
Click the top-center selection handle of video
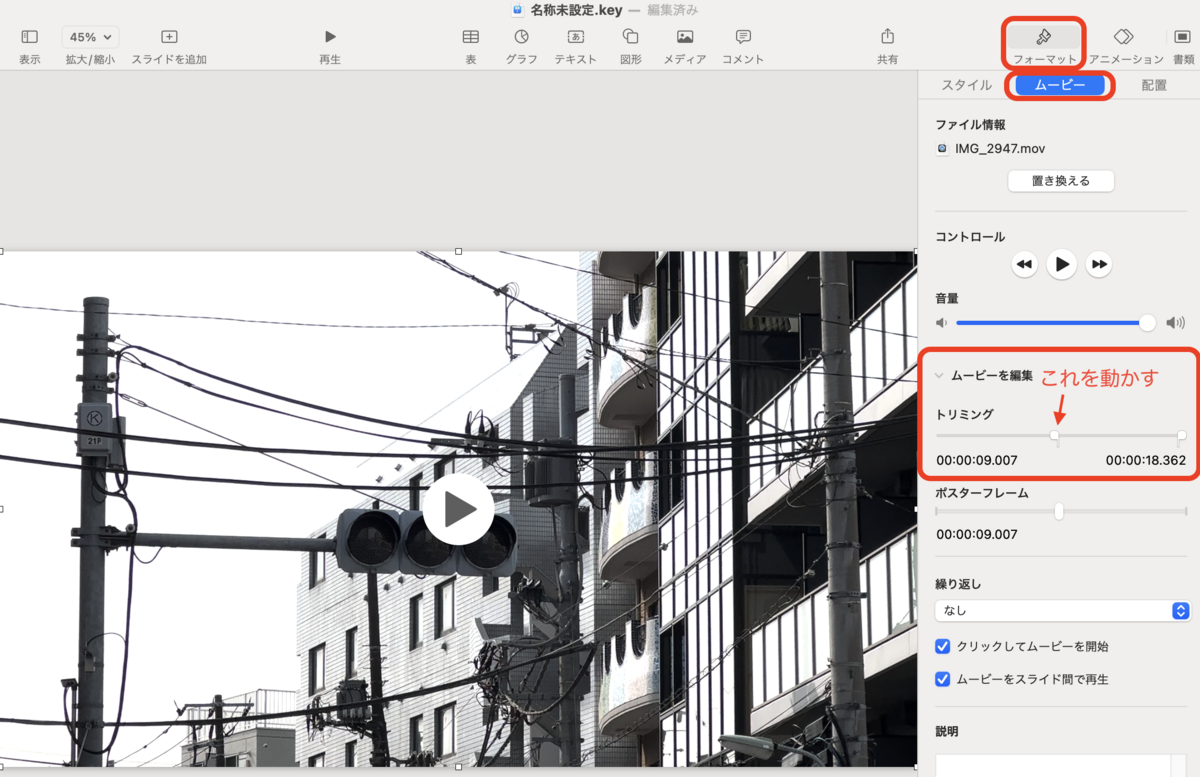pyautogui.click(x=458, y=251)
